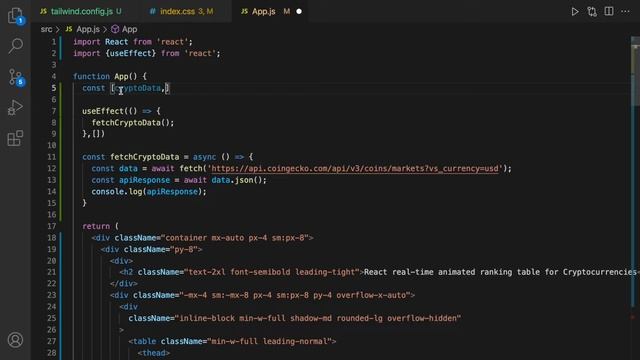The width and height of the screenshot is (640, 360).
Task: Place cursor on cryptoData in line 5
Action: [x=138, y=88]
